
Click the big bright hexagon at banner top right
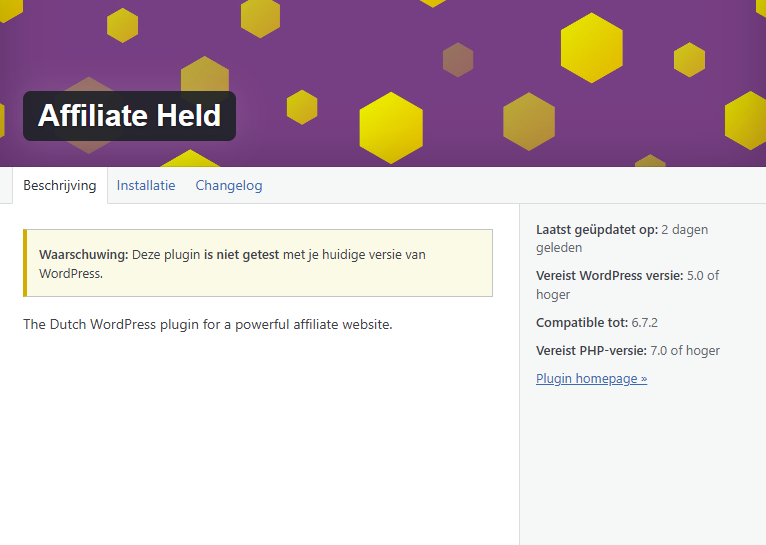[x=592, y=48]
